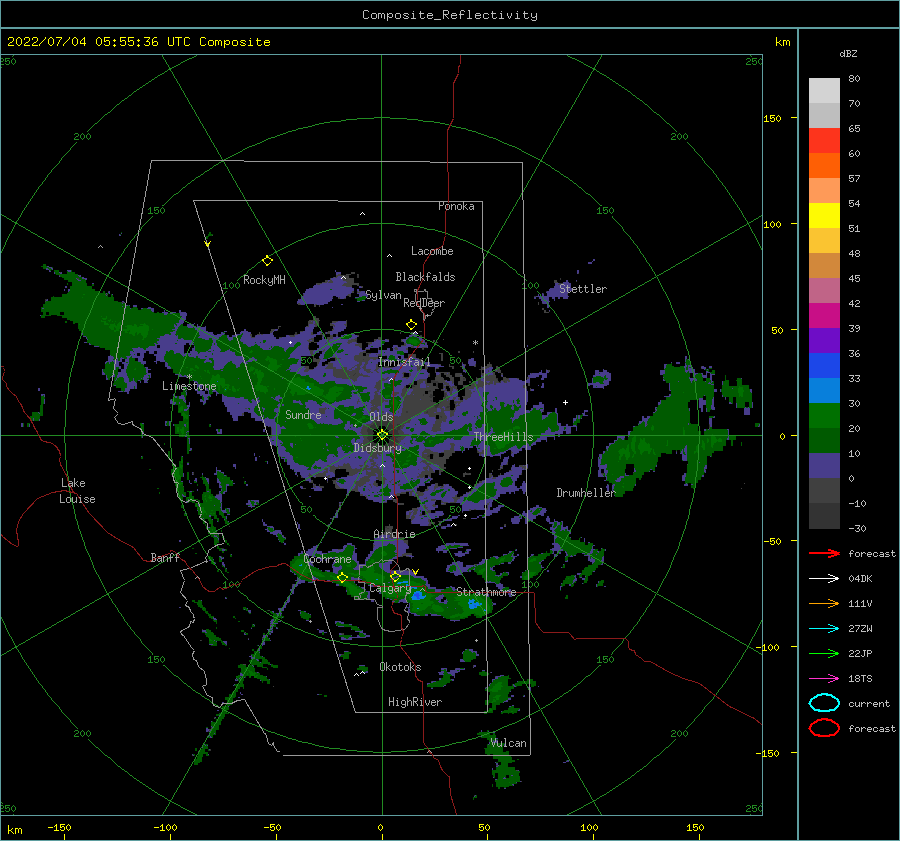This screenshot has width=900, height=841.
Task: Select the Vulcan label
Action: pyautogui.click(x=509, y=743)
